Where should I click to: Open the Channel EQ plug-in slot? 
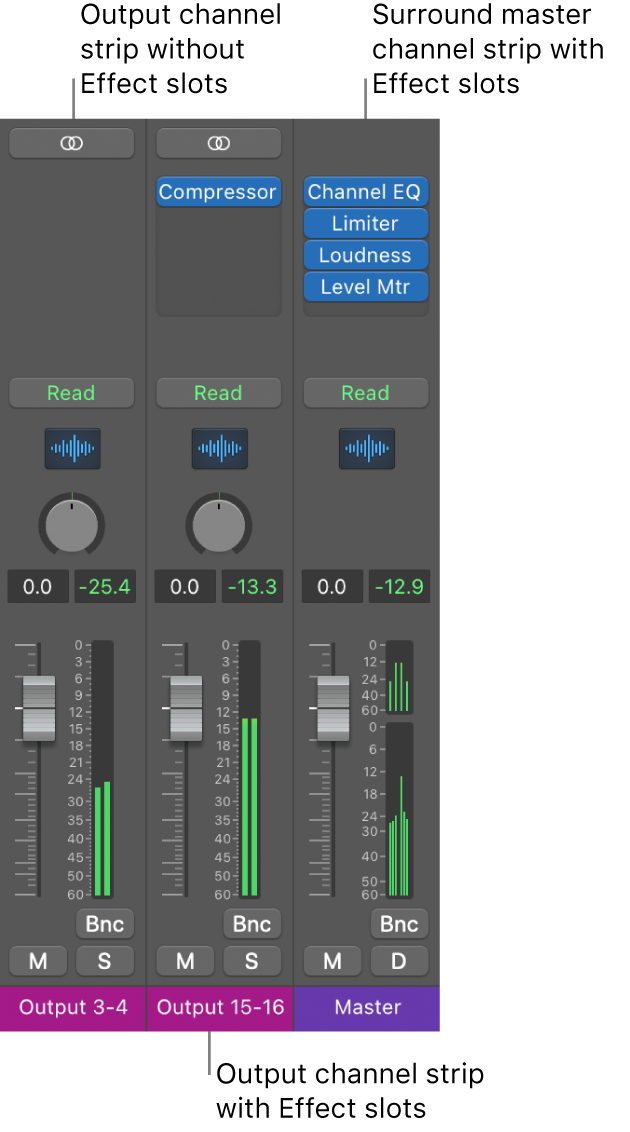pyautogui.click(x=366, y=192)
